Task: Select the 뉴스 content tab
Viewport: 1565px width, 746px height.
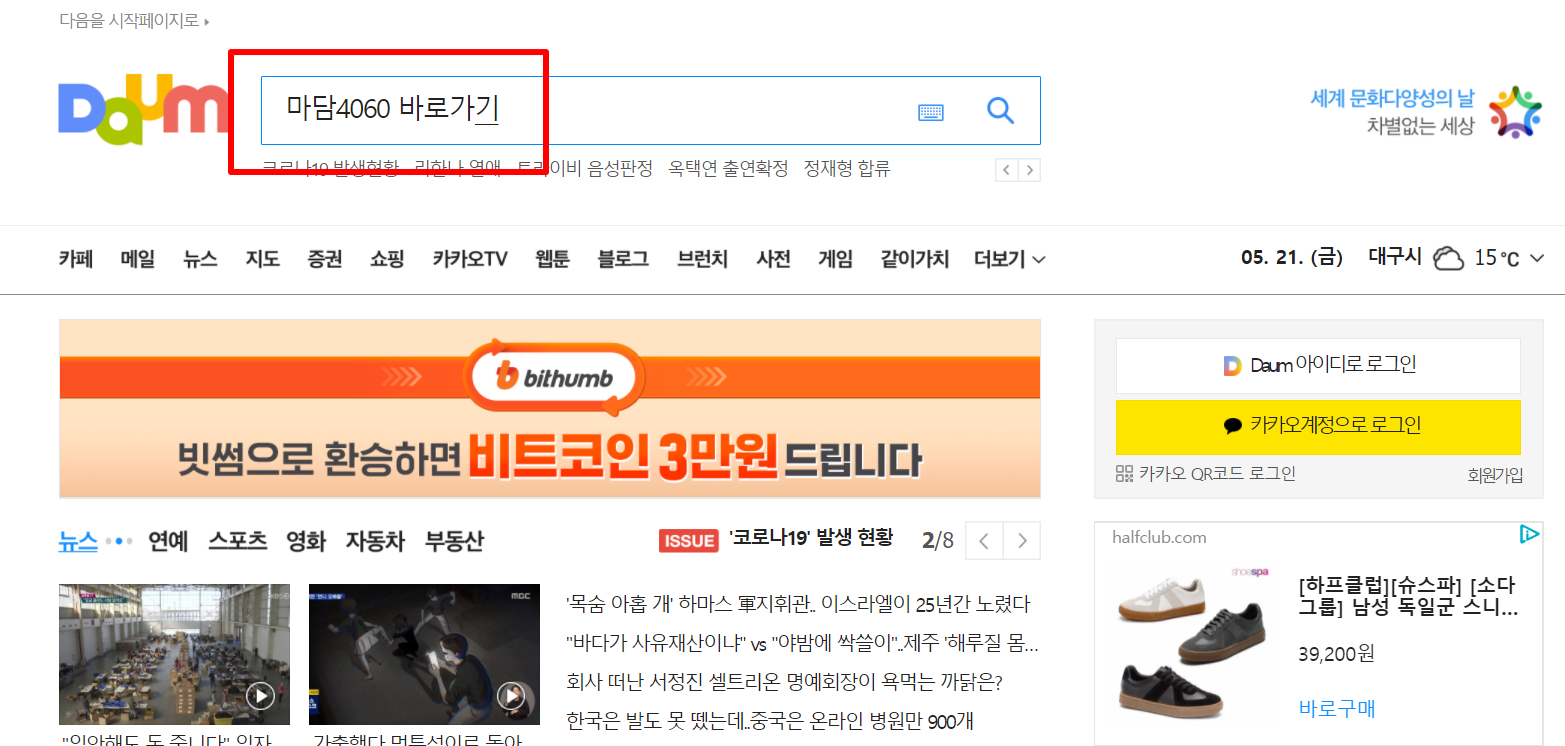Action: tap(78, 541)
